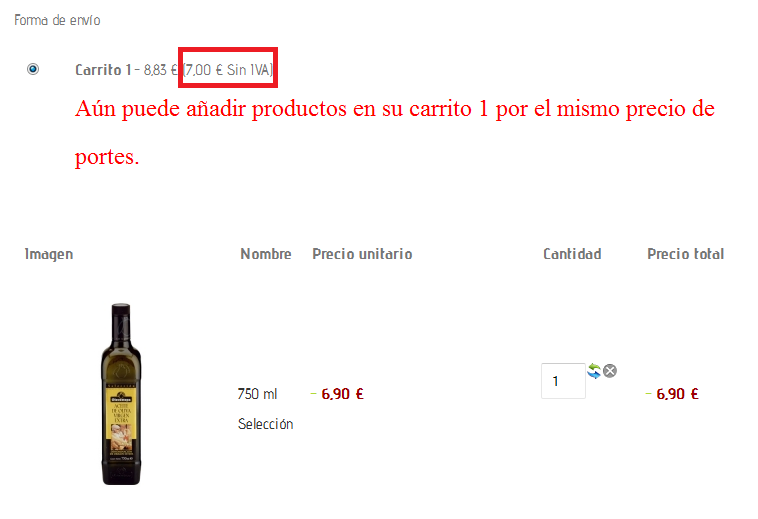Screen dimensions: 758x519
Task: Click the 750 ml product name
Action: [257, 394]
